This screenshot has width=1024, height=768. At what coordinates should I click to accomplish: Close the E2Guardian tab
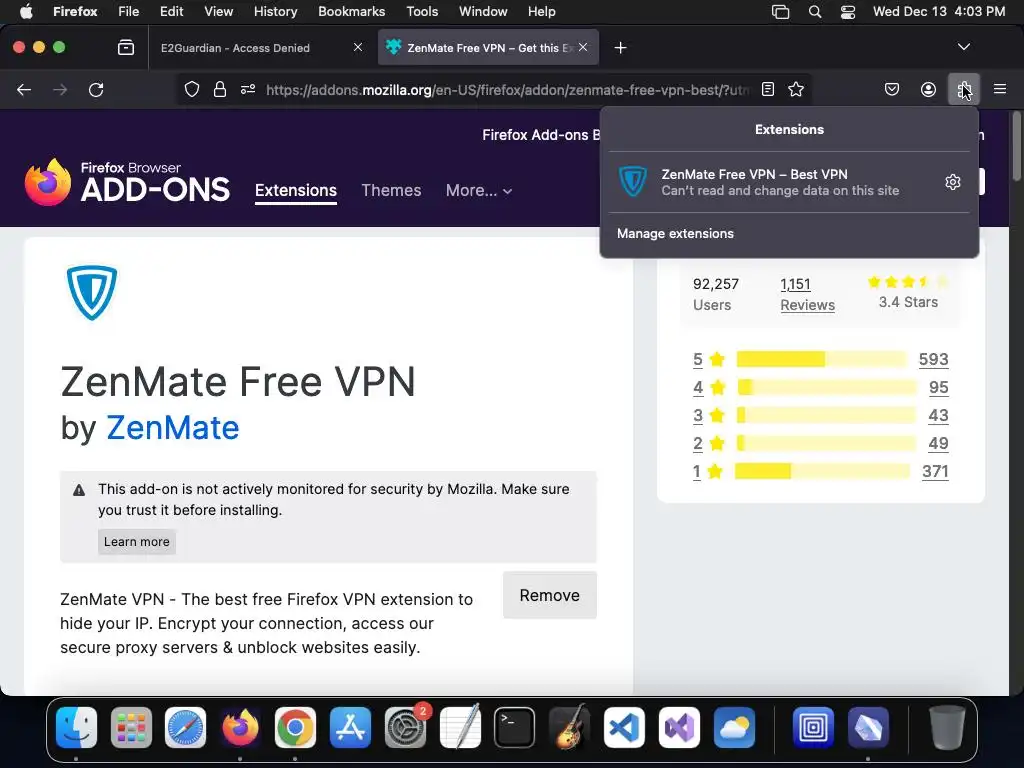pos(358,47)
